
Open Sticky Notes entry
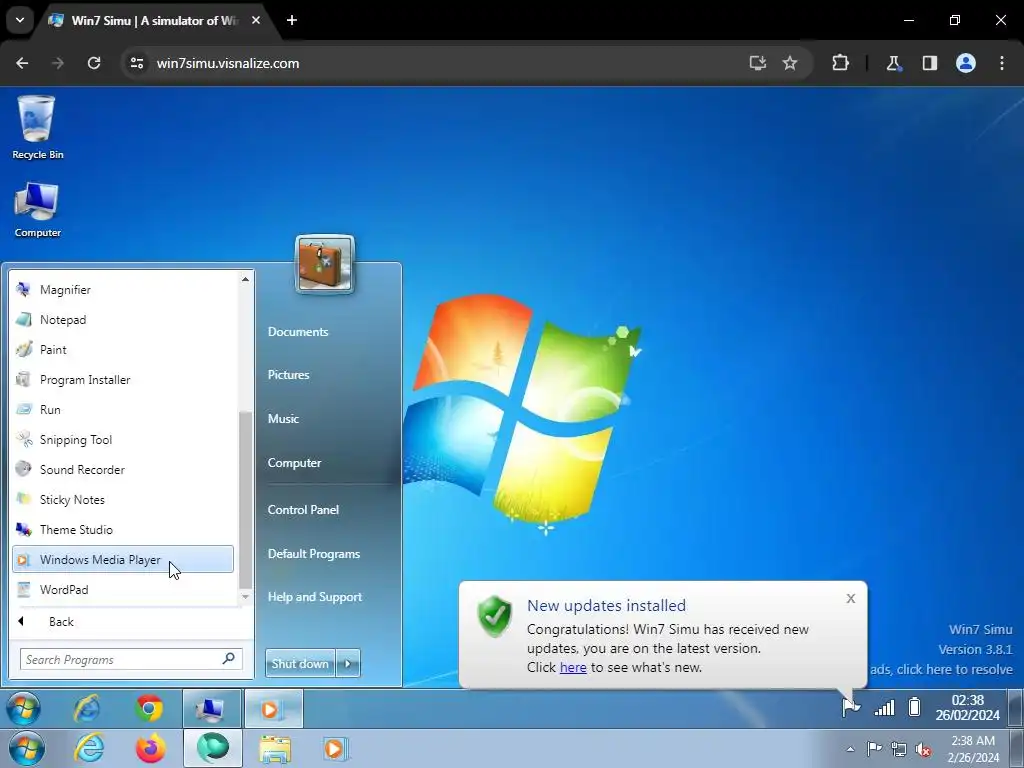(123, 500)
